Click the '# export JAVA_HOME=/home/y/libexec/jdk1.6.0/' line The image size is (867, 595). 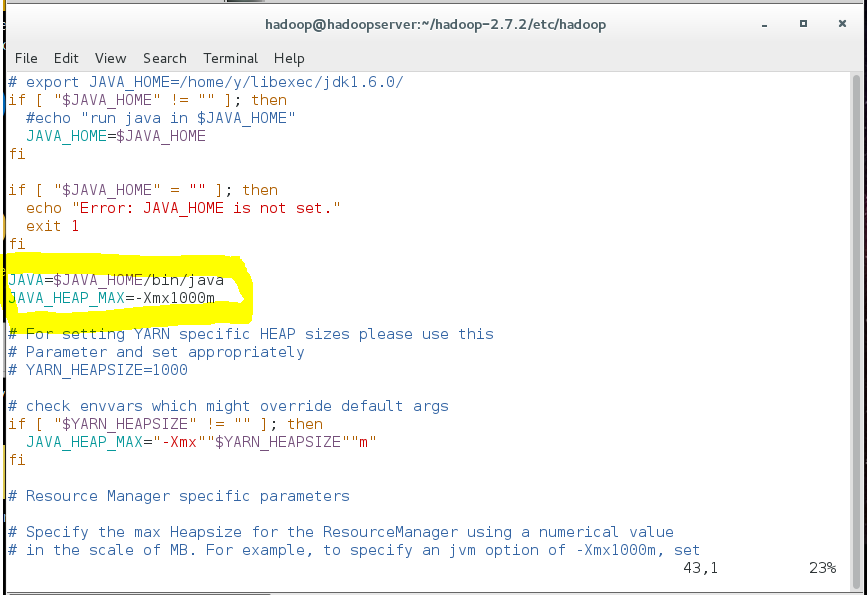pos(206,82)
